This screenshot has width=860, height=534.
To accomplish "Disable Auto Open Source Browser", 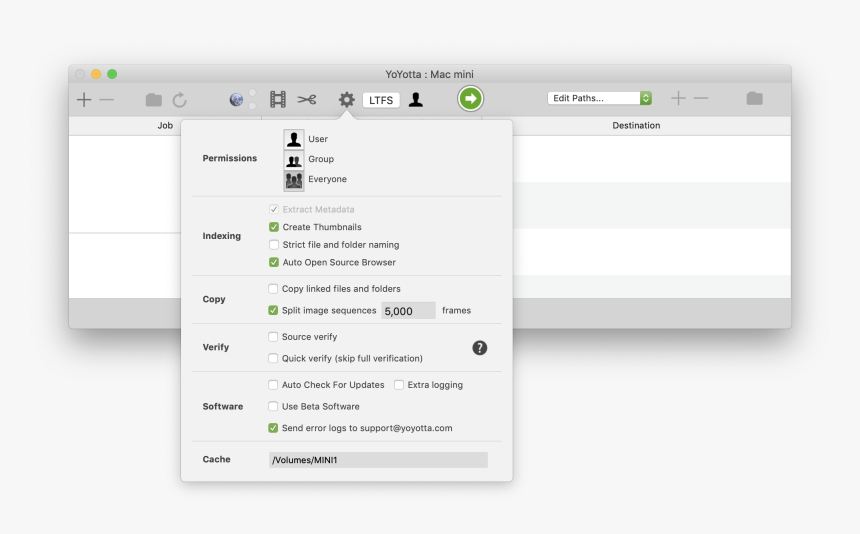I will click(x=274, y=263).
